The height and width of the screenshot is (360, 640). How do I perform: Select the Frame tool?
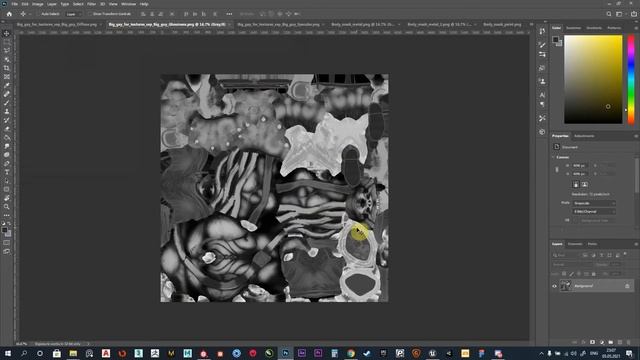point(7,77)
